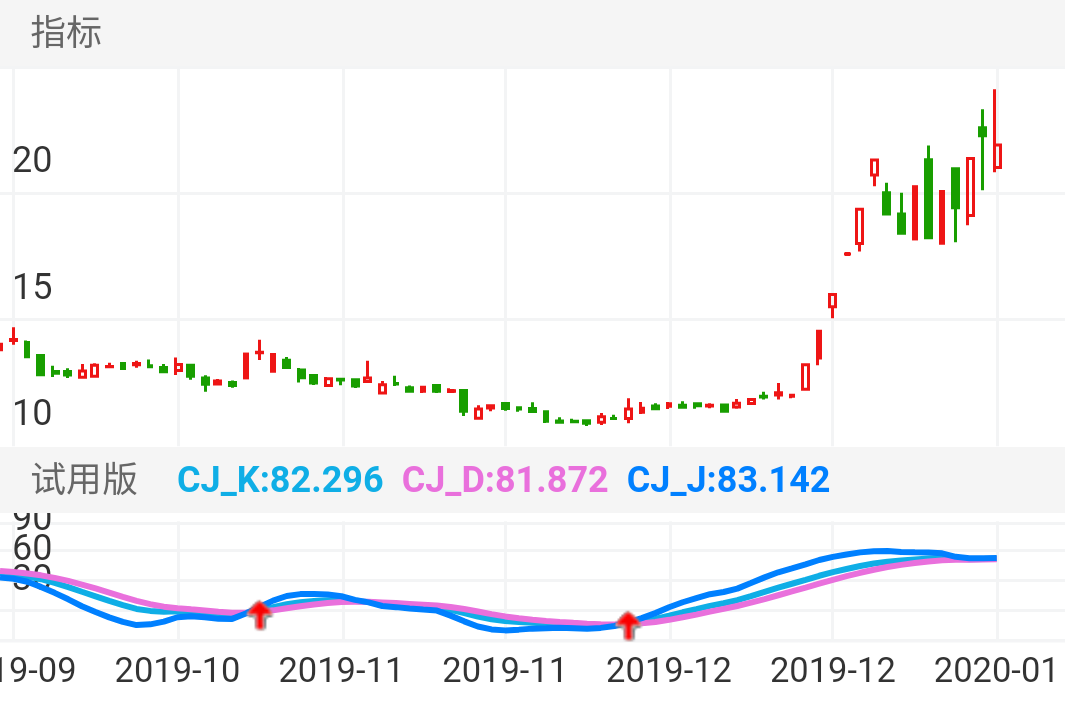Viewport: 1065px width, 708px height.
Task: Click the red up arrow near 2019-10
Action: coord(259,614)
